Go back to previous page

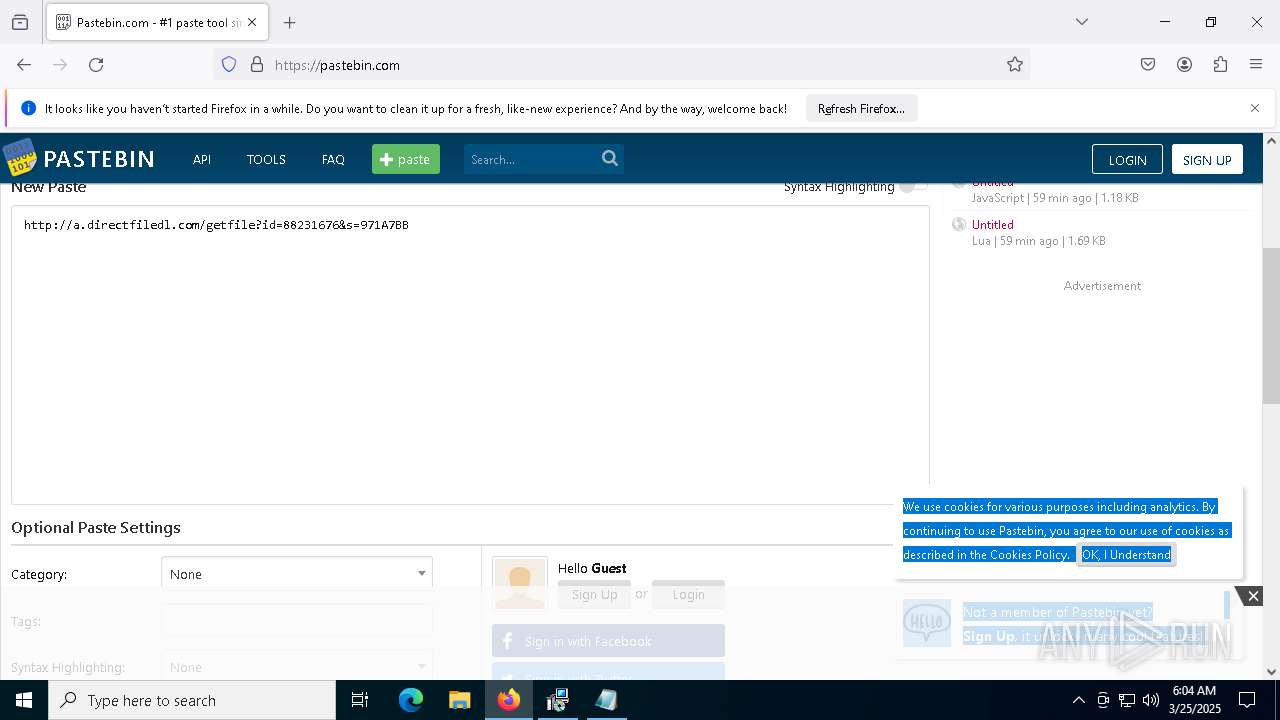[24, 64]
